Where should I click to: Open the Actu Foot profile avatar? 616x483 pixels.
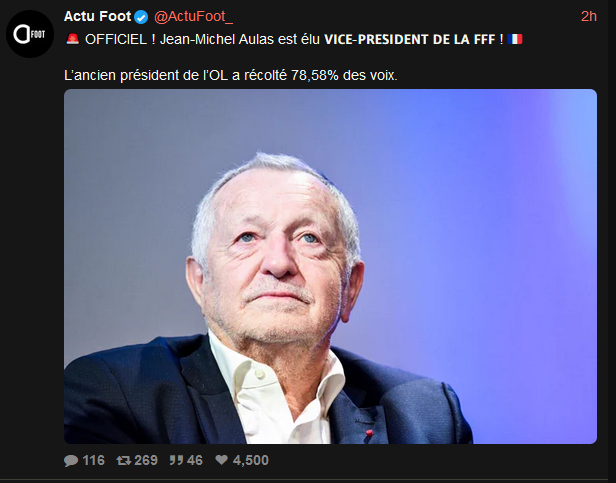click(x=30, y=34)
